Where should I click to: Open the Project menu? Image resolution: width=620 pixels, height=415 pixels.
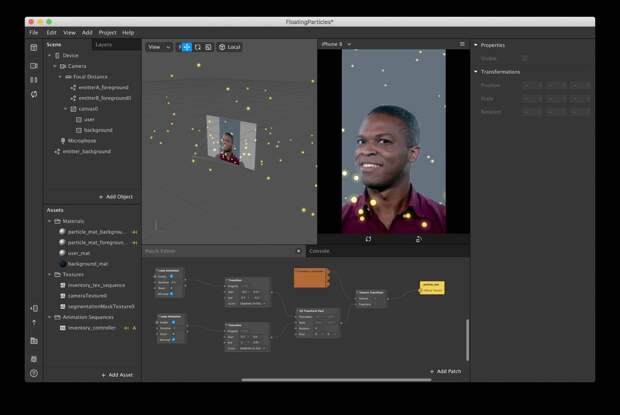point(107,32)
